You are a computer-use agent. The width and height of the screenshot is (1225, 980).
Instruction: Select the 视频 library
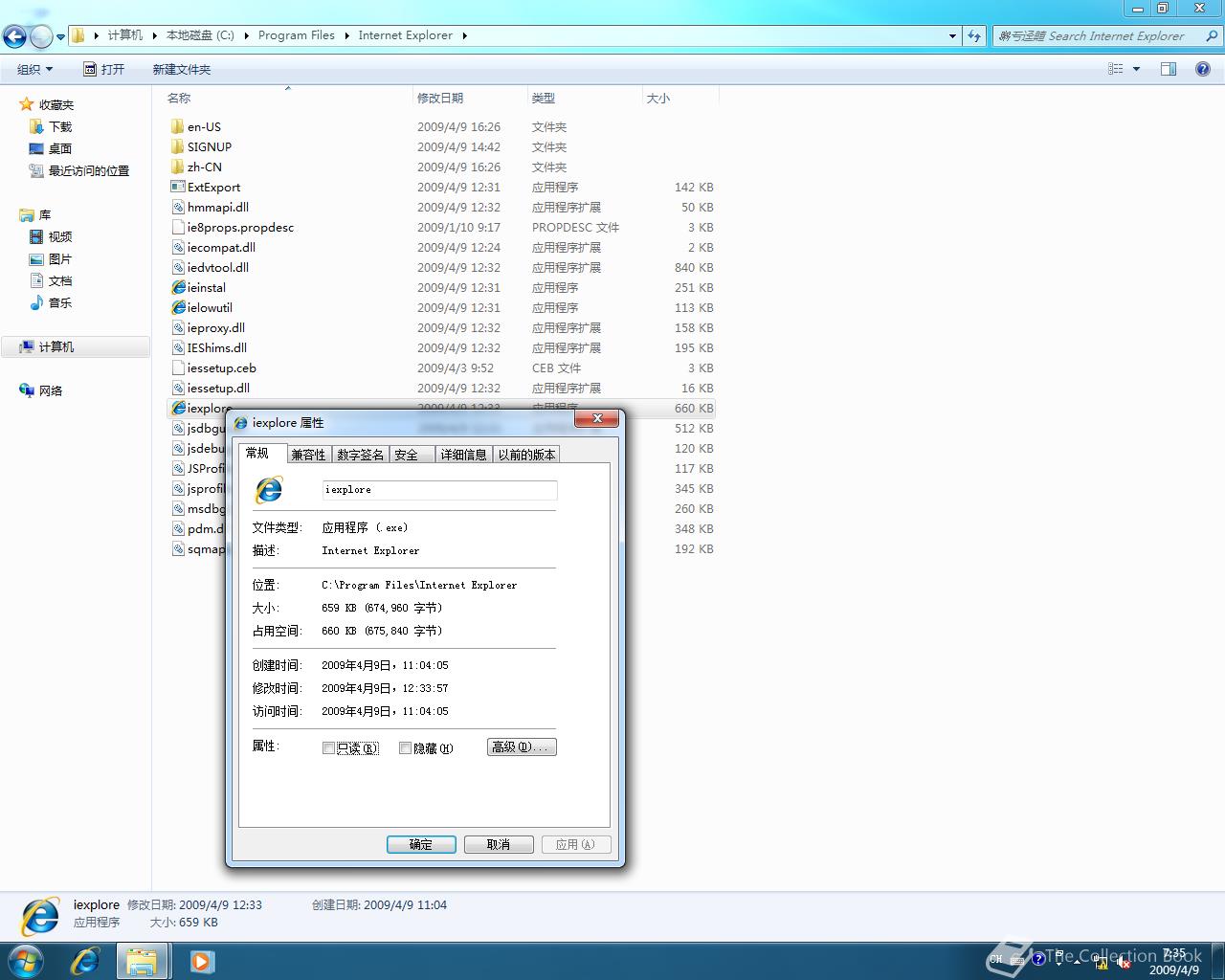[x=60, y=236]
